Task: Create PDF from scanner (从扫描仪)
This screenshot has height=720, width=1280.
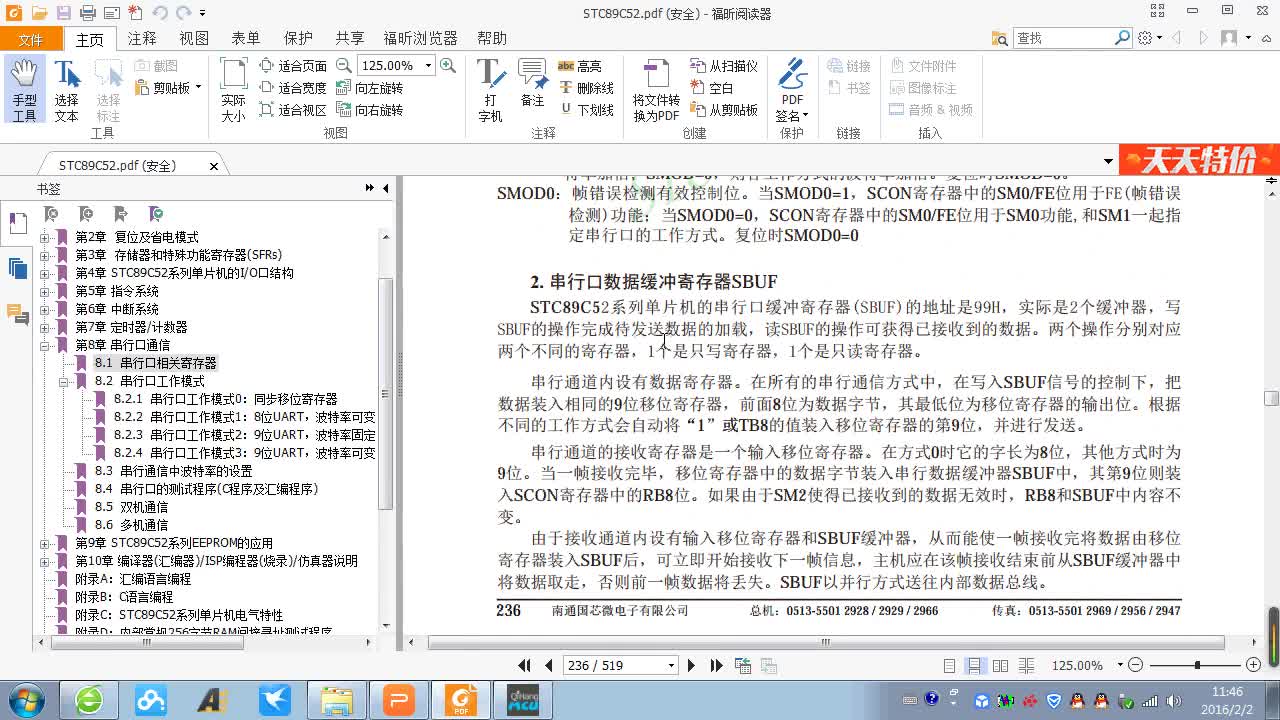Action: point(724,66)
